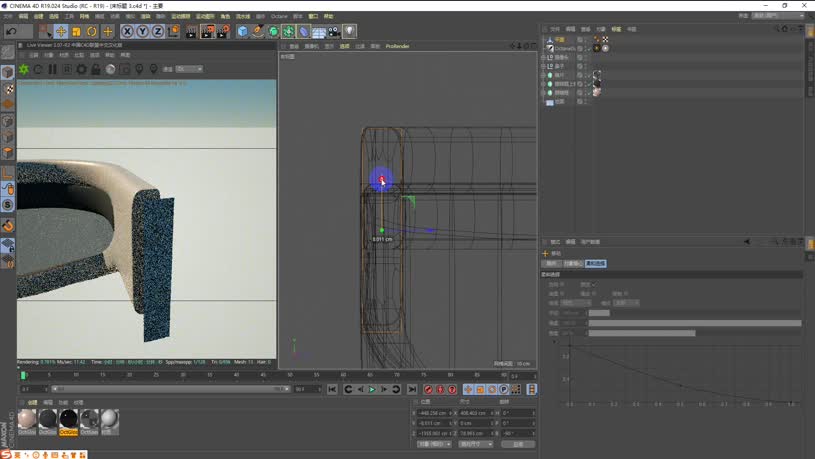Switch to Polygons mode
The width and height of the screenshot is (815, 459).
pyautogui.click(x=8, y=152)
